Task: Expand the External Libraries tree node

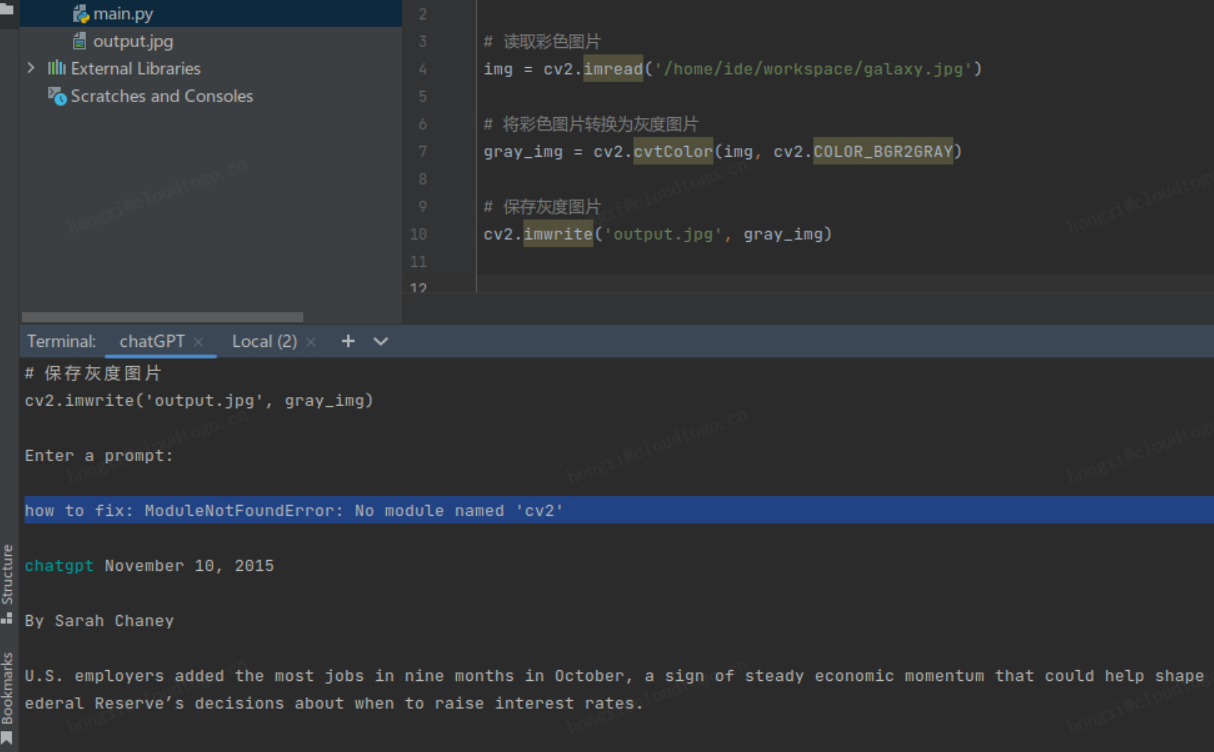Action: point(31,68)
